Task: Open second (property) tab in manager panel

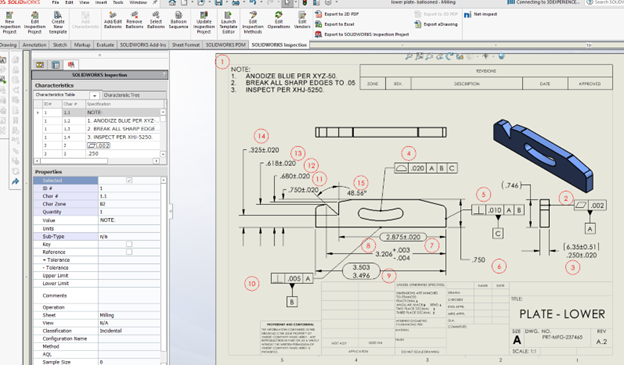Action: 55,64
